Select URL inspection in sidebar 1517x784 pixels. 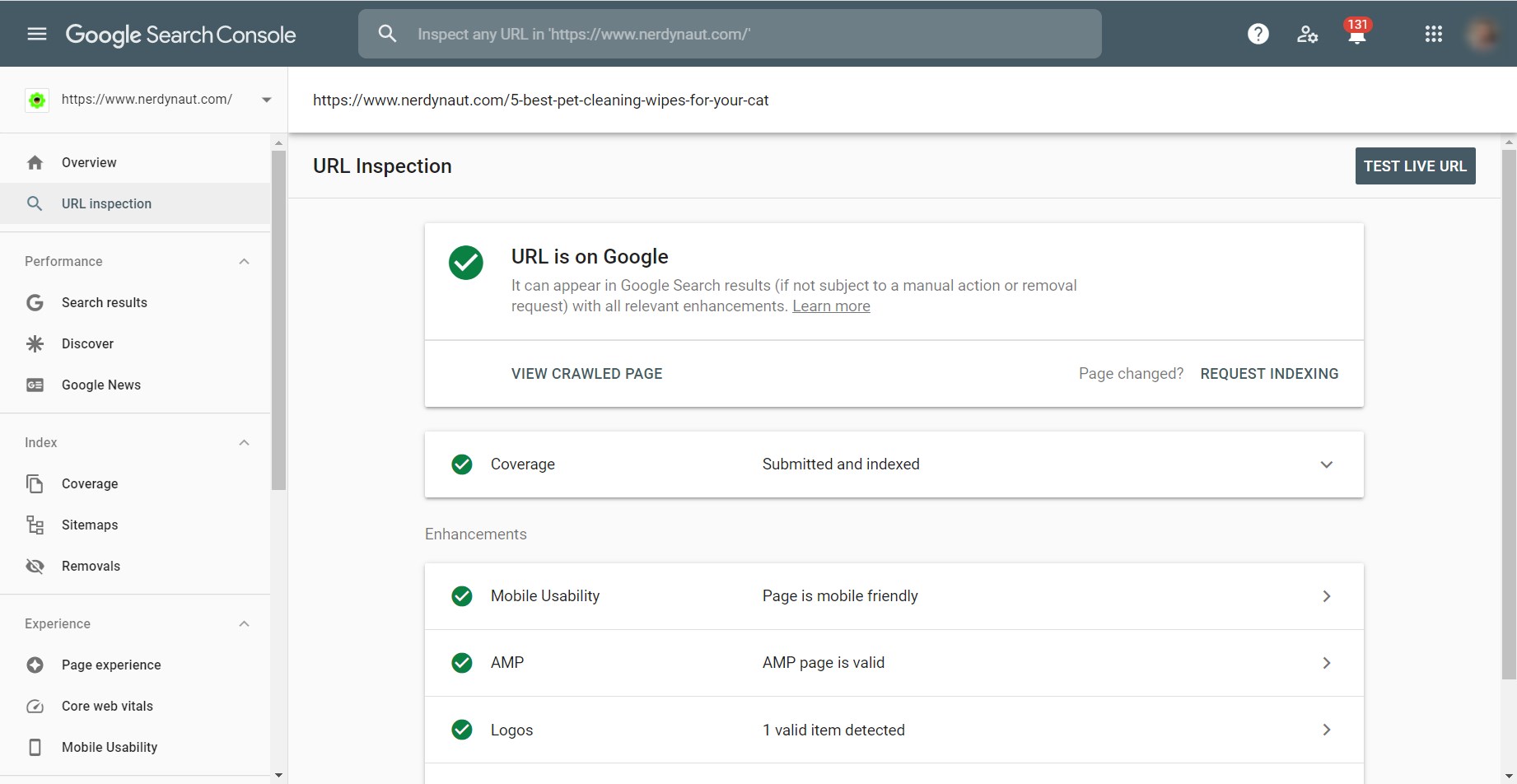pos(135,203)
